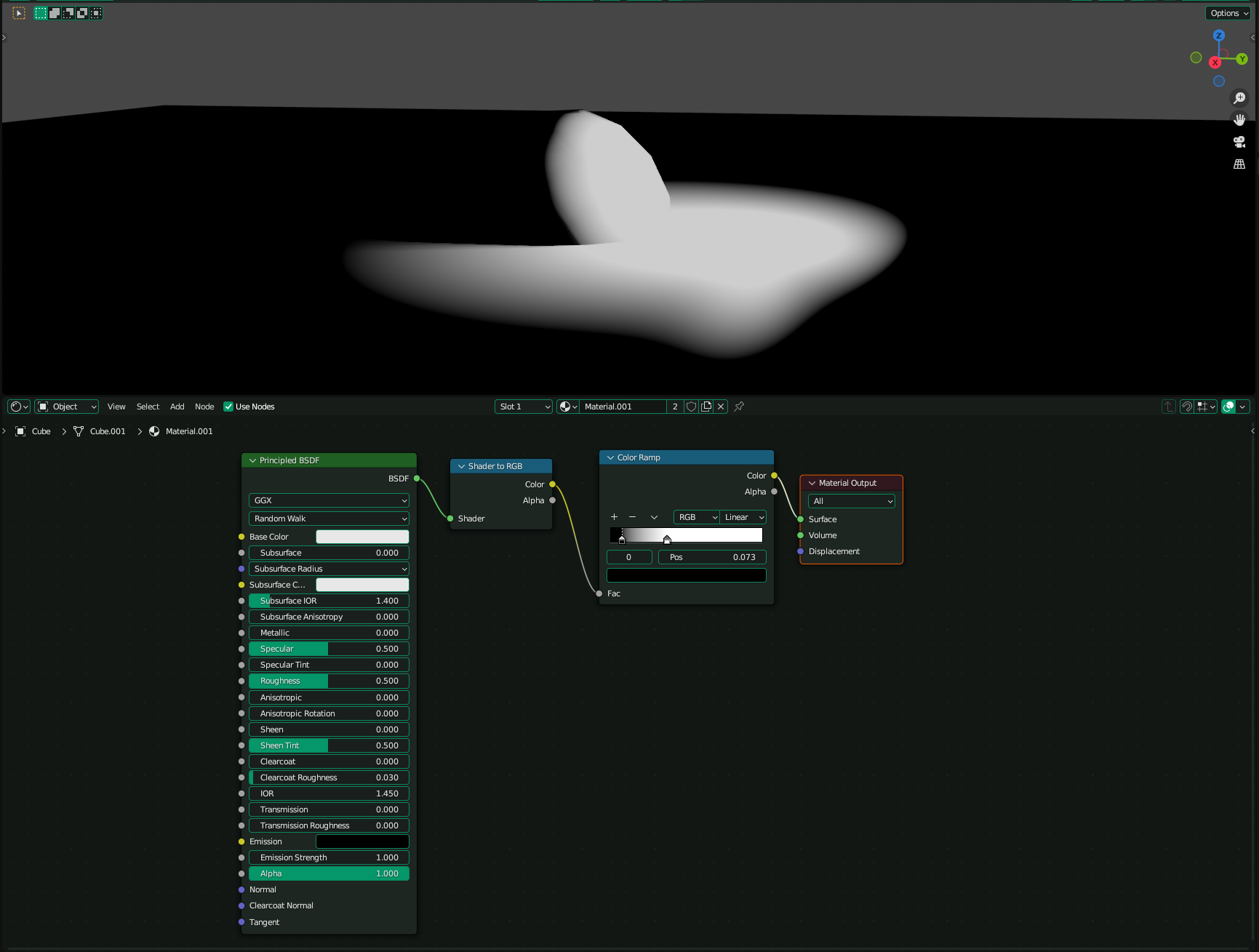Open the Add menu

tap(177, 407)
